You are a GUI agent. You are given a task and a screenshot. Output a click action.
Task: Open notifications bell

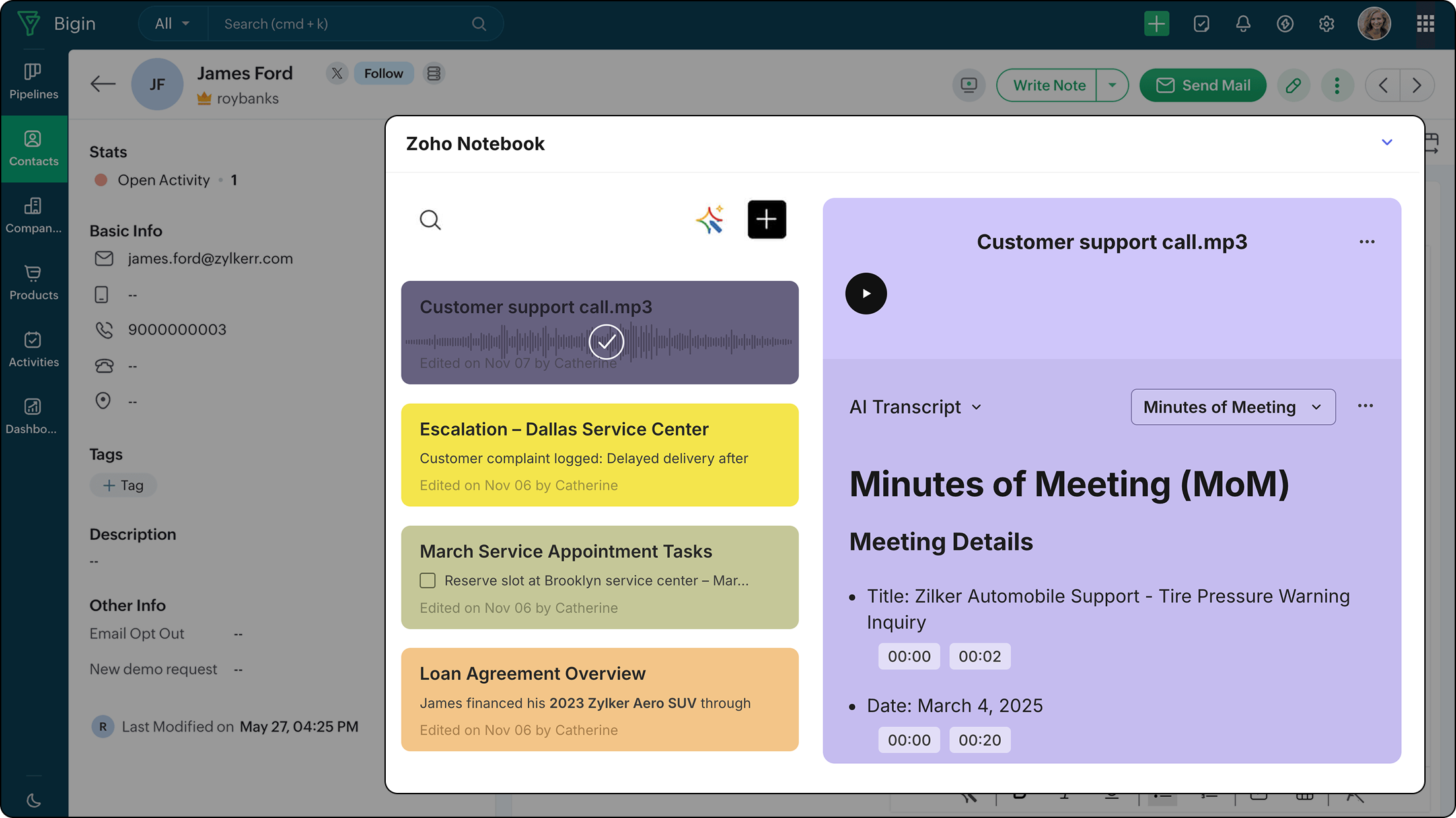coord(1243,24)
